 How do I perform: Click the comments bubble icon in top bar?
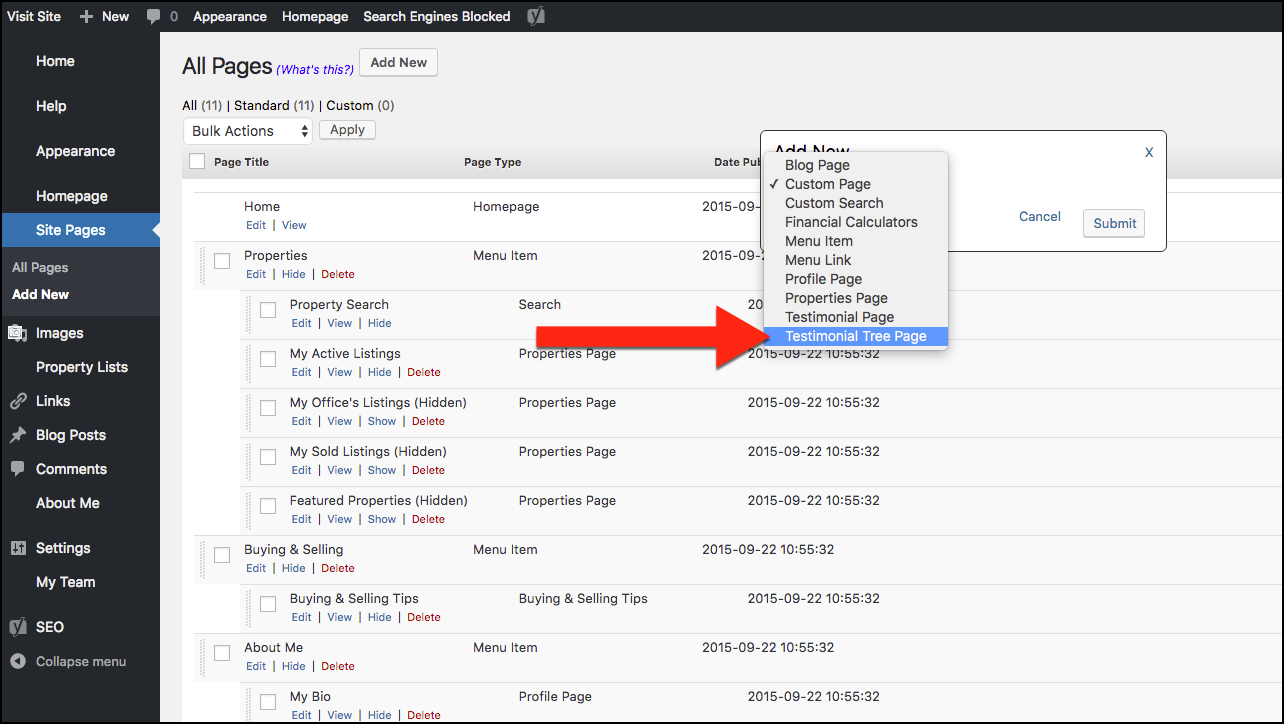[x=153, y=16]
